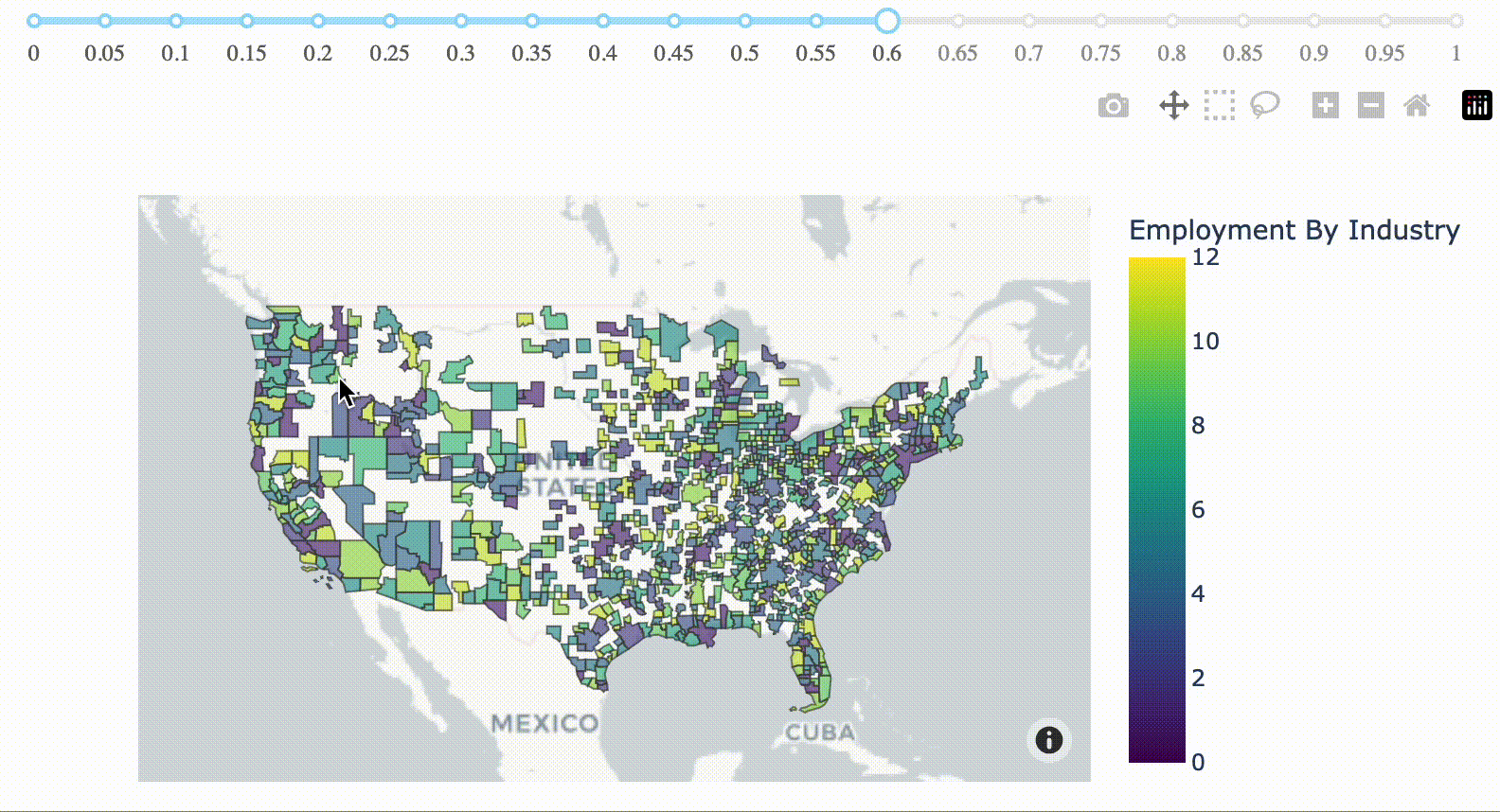
Task: Reset view with home icon
Action: pos(1417,105)
